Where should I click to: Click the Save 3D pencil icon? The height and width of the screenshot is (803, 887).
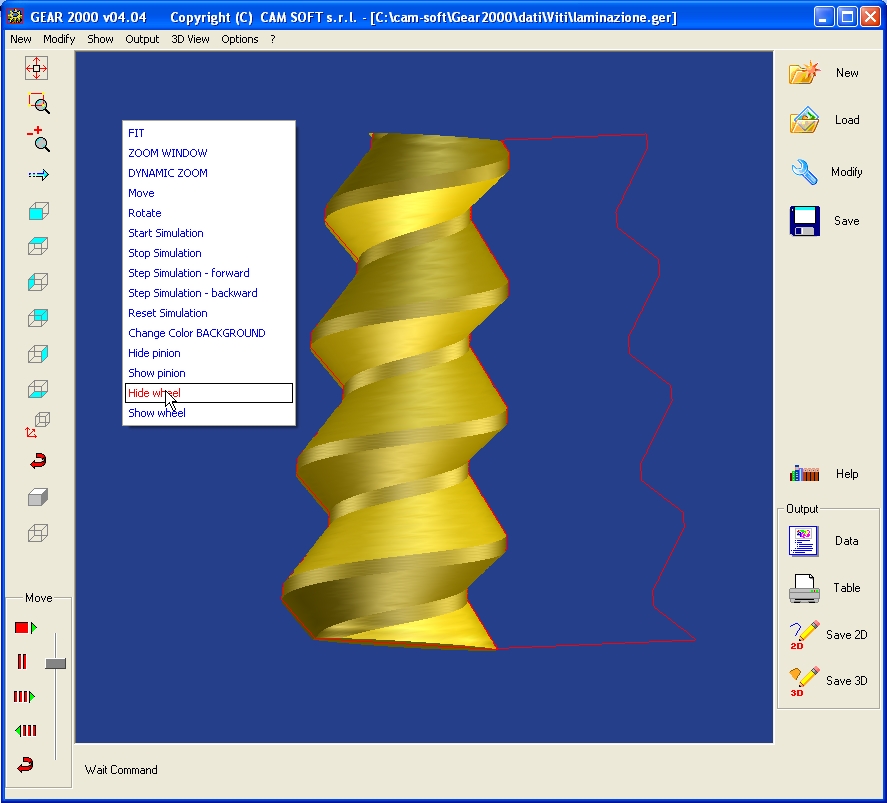click(x=804, y=681)
